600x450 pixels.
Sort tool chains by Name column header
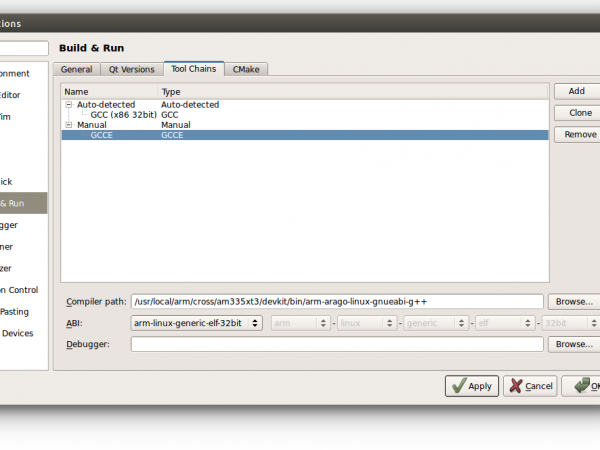click(x=110, y=92)
